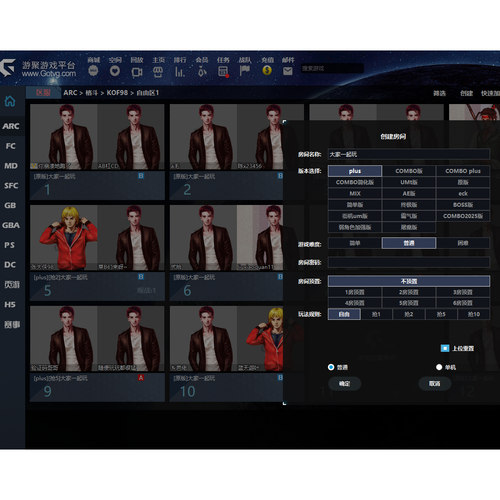Viewport: 500px width, 500px height.
Task: Click the room password input field
Action: click(x=409, y=262)
